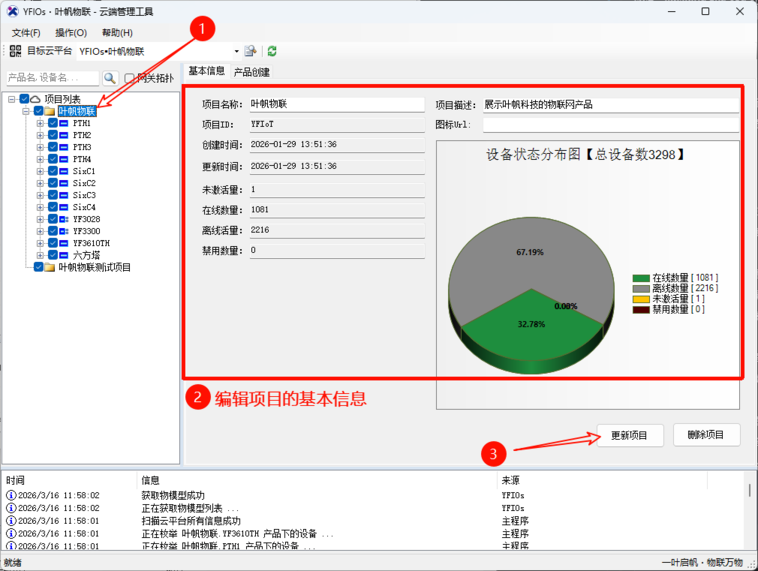Screen dimensions: 758x571
Task: Uncheck the PTH4 checkbox
Action: coord(53,159)
